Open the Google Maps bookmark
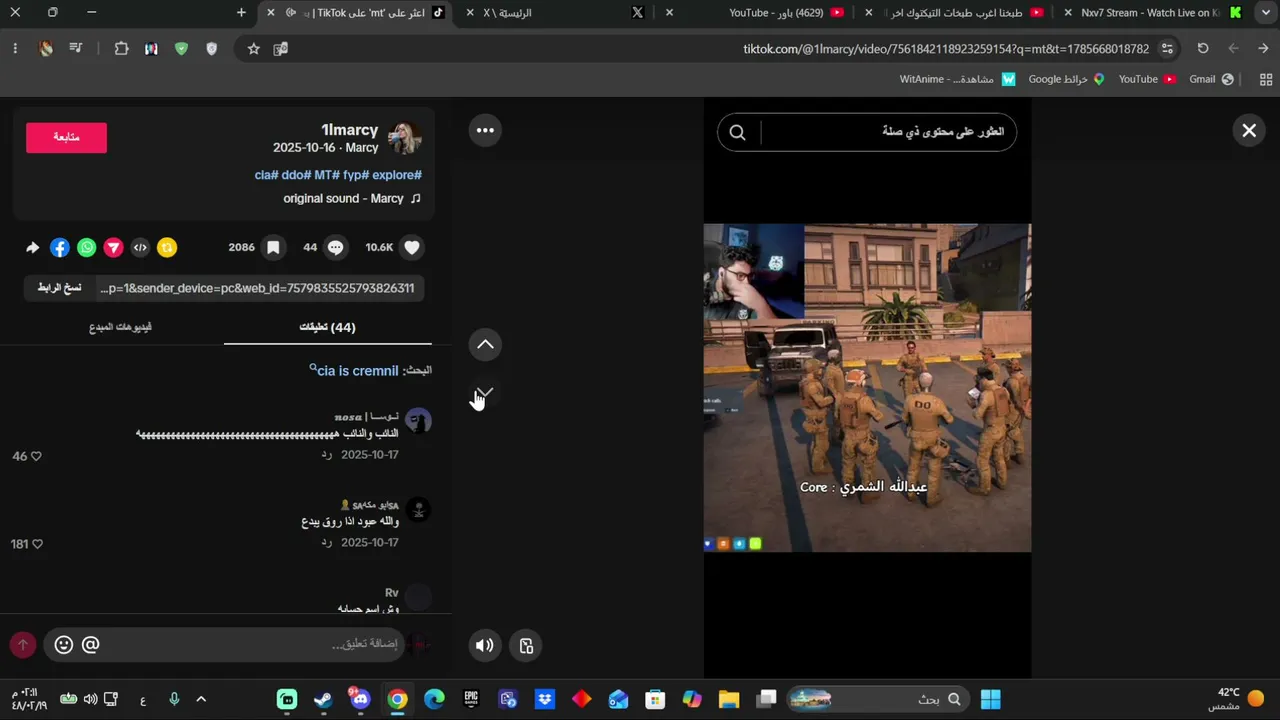The width and height of the screenshot is (1280, 720). [1066, 80]
